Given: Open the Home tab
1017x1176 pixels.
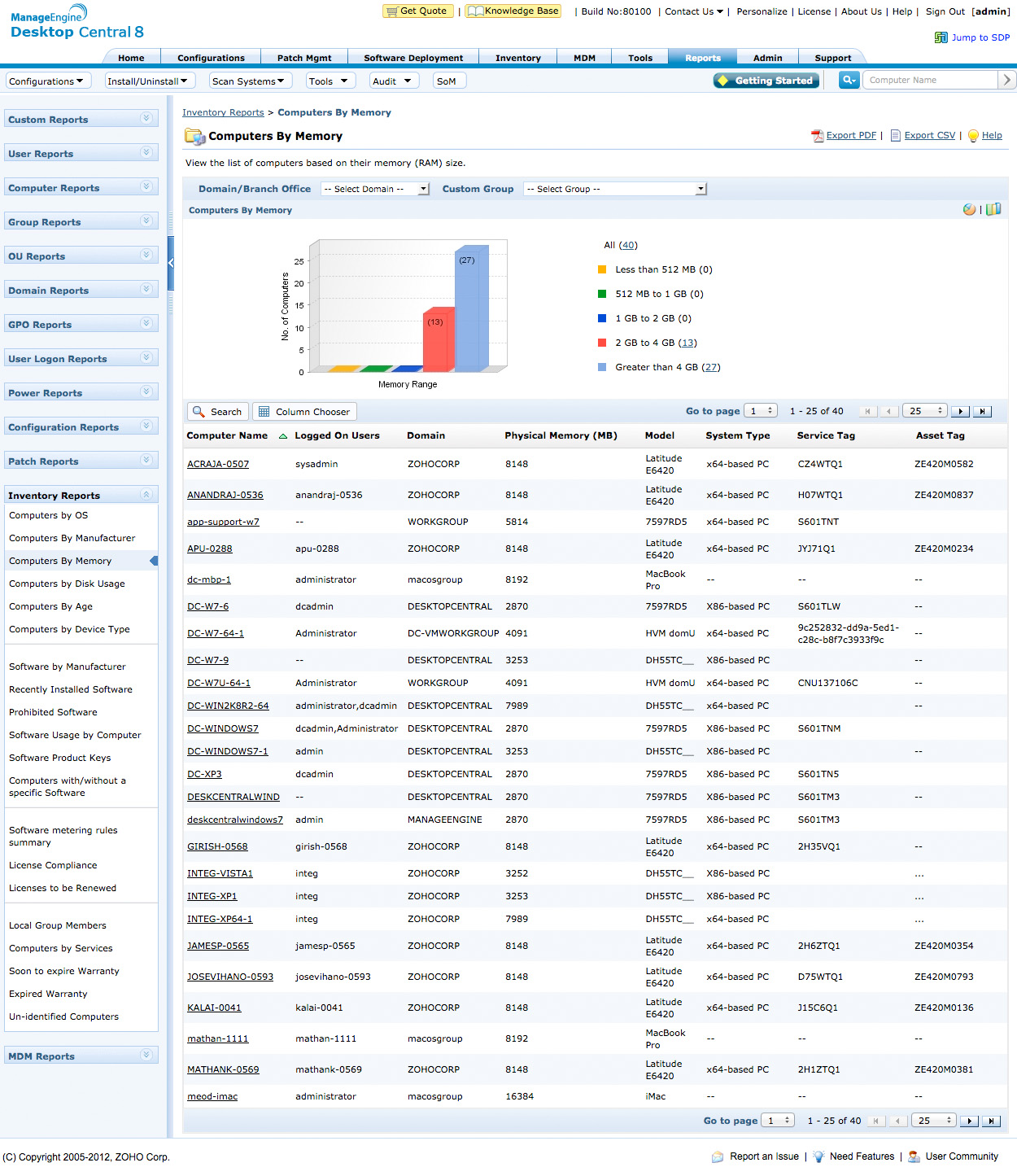Looking at the screenshot, I should 131,58.
